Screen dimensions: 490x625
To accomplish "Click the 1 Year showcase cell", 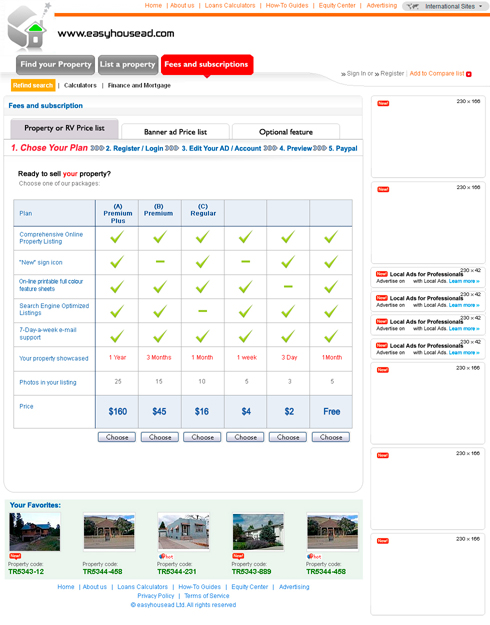I will click(x=118, y=358).
